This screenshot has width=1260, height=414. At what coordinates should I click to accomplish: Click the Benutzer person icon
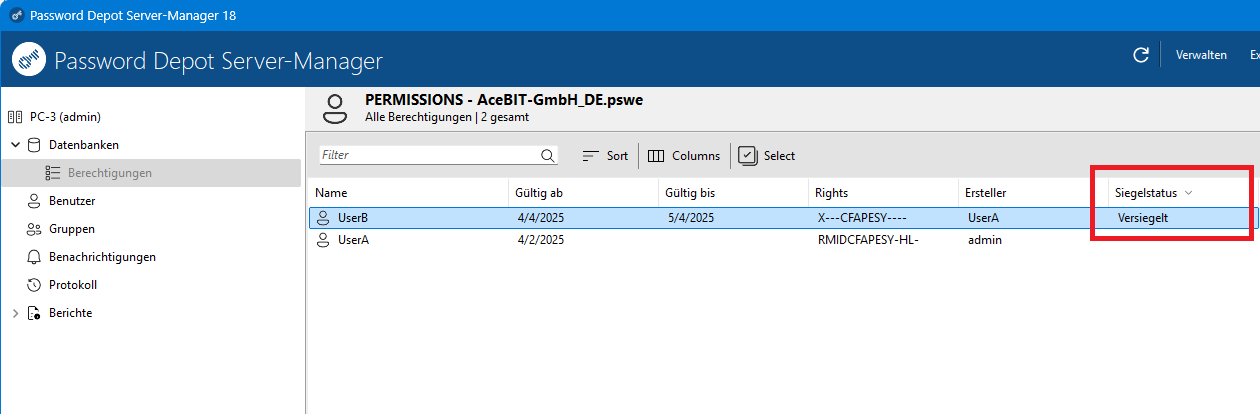[x=33, y=201]
